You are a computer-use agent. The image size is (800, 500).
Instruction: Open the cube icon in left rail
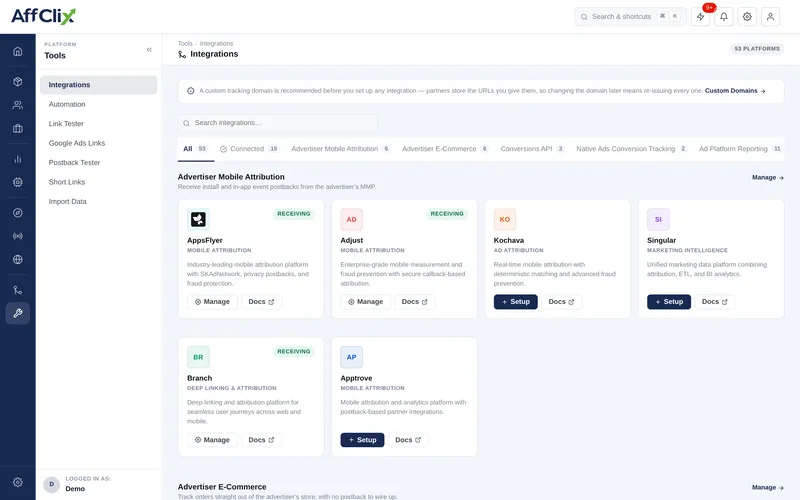pyautogui.click(x=18, y=82)
